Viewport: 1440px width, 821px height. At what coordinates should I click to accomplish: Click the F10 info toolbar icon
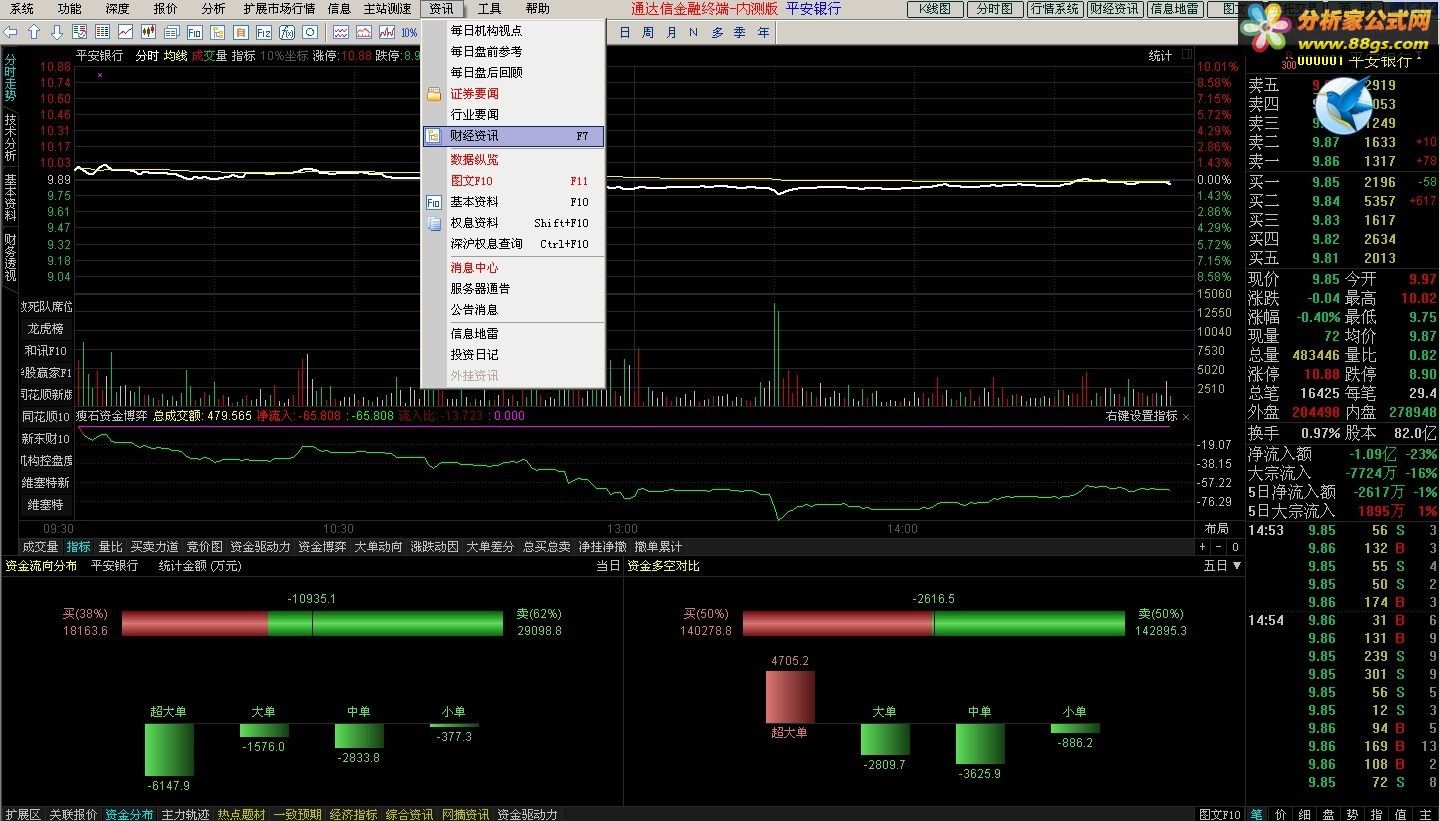[x=195, y=32]
